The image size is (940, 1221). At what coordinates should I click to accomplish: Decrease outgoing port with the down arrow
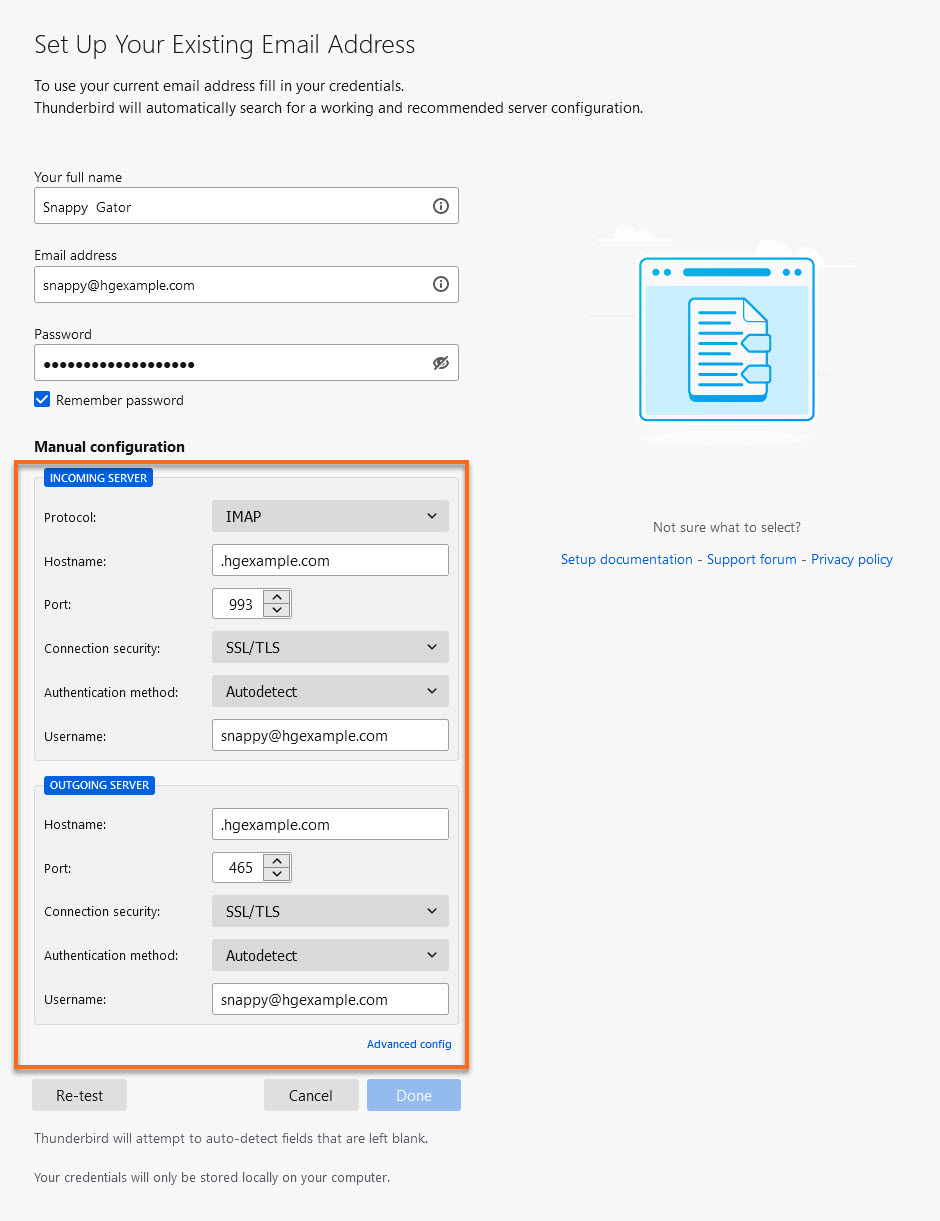tap(277, 874)
